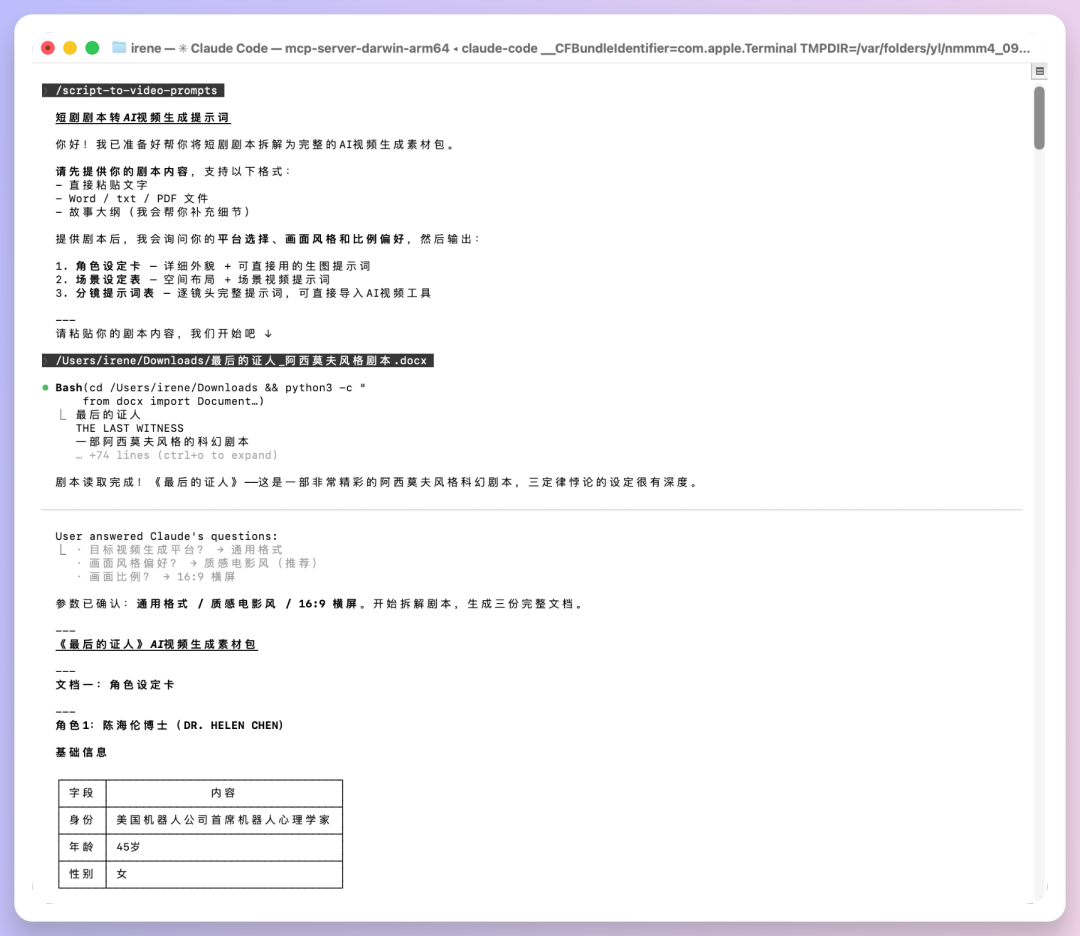Image resolution: width=1080 pixels, height=936 pixels.
Task: Click the folder icon in title bar
Action: click(119, 48)
